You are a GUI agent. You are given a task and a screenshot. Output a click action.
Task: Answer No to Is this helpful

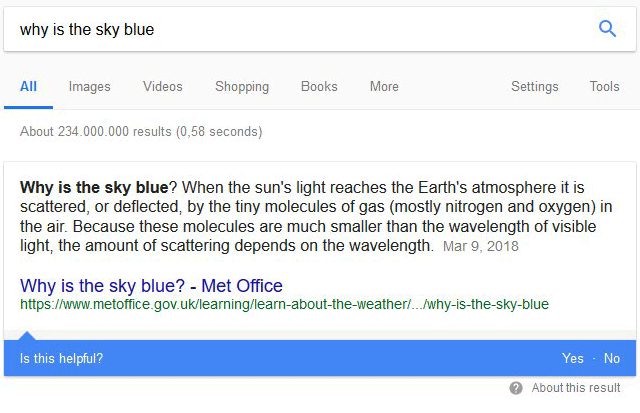click(x=612, y=358)
